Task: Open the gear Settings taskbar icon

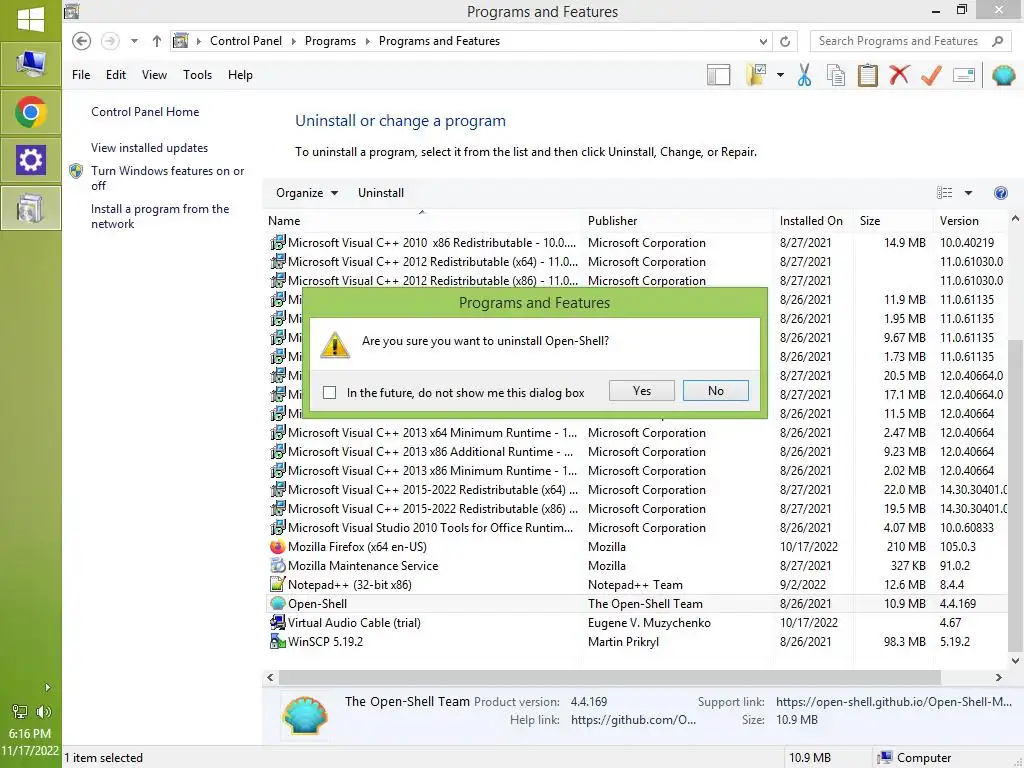Action: (x=31, y=160)
